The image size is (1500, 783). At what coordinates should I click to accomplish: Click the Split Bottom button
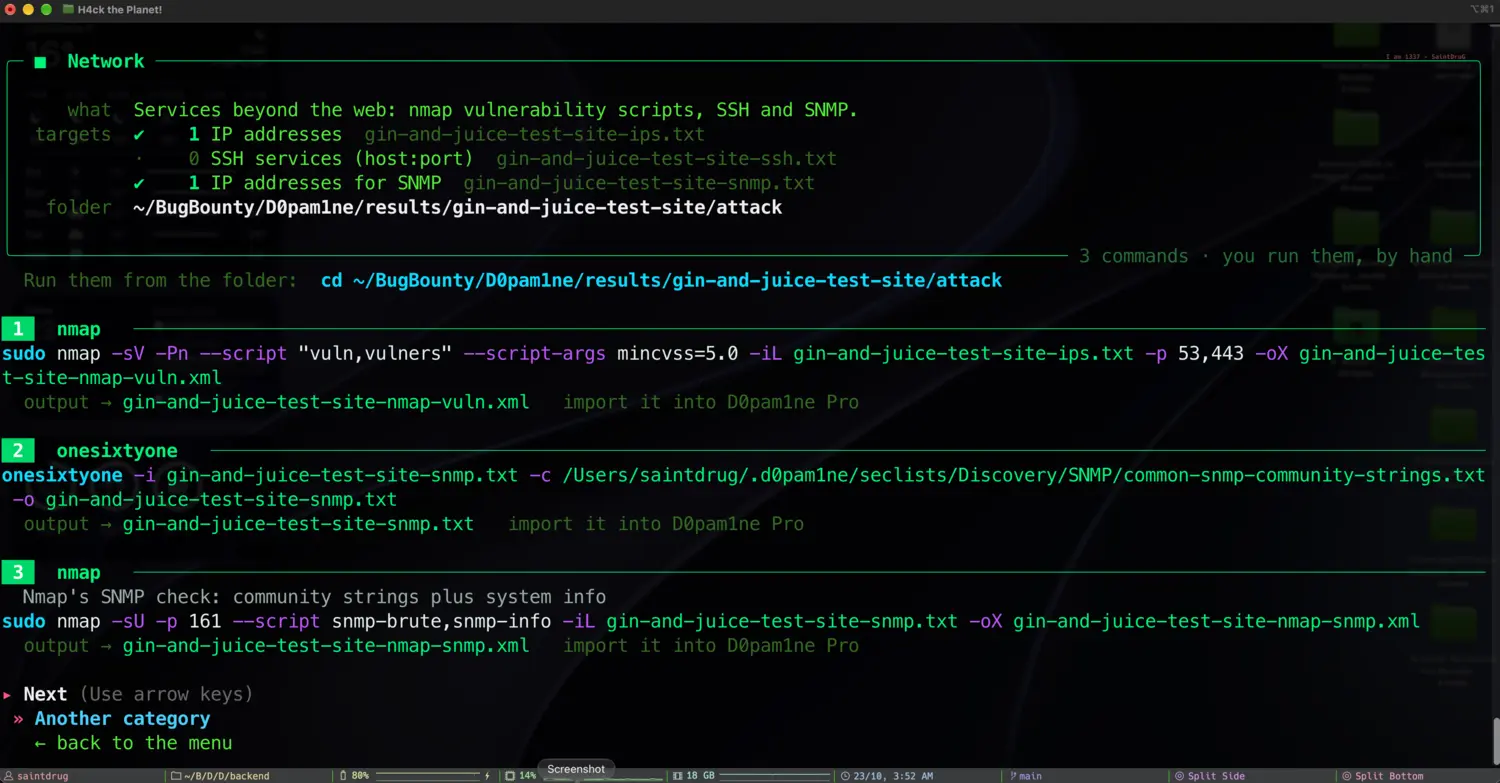coord(1383,776)
